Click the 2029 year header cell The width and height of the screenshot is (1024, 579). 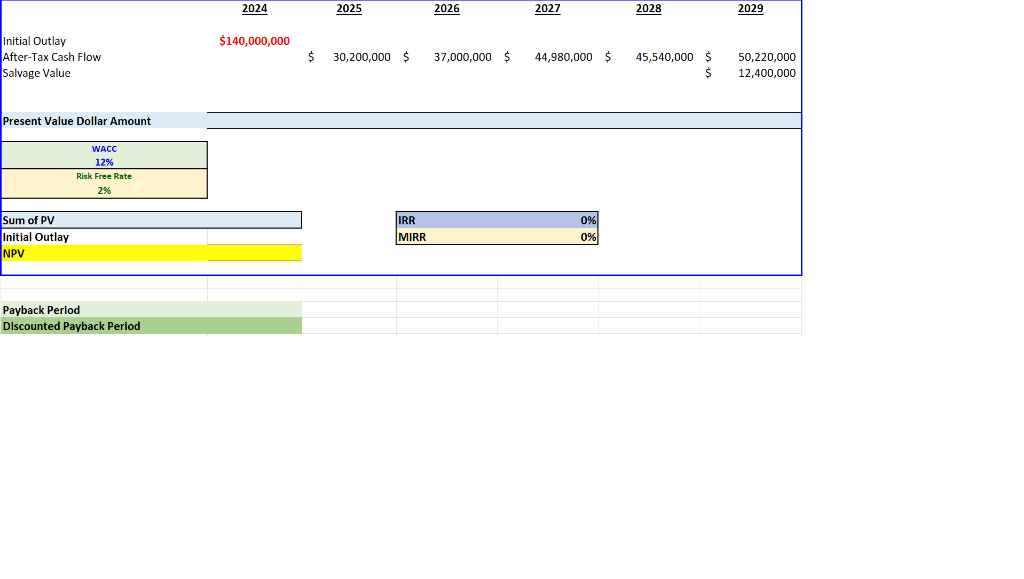click(752, 9)
